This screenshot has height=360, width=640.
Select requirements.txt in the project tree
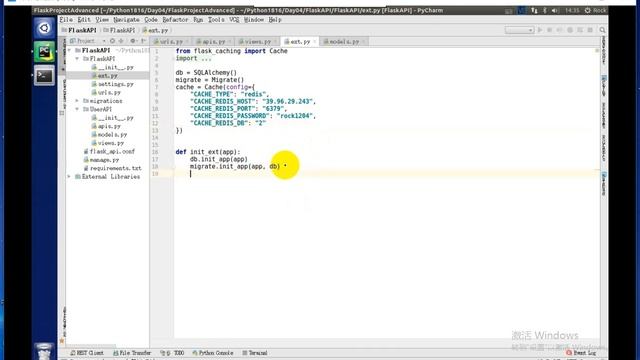[112, 168]
